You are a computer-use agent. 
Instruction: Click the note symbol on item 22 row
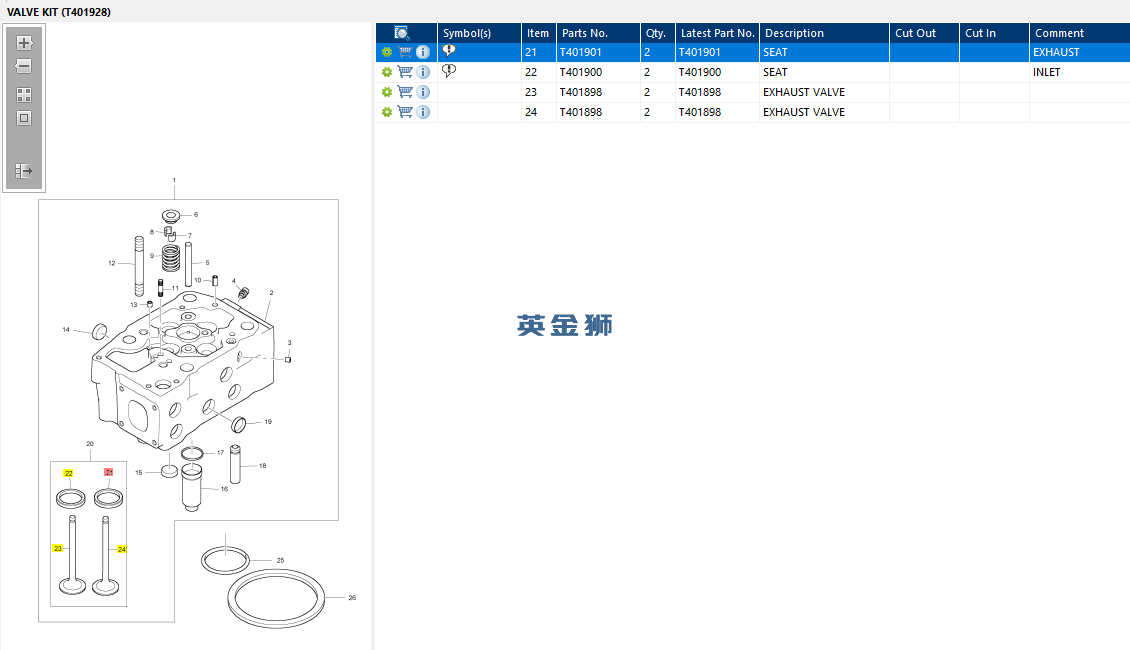click(449, 71)
